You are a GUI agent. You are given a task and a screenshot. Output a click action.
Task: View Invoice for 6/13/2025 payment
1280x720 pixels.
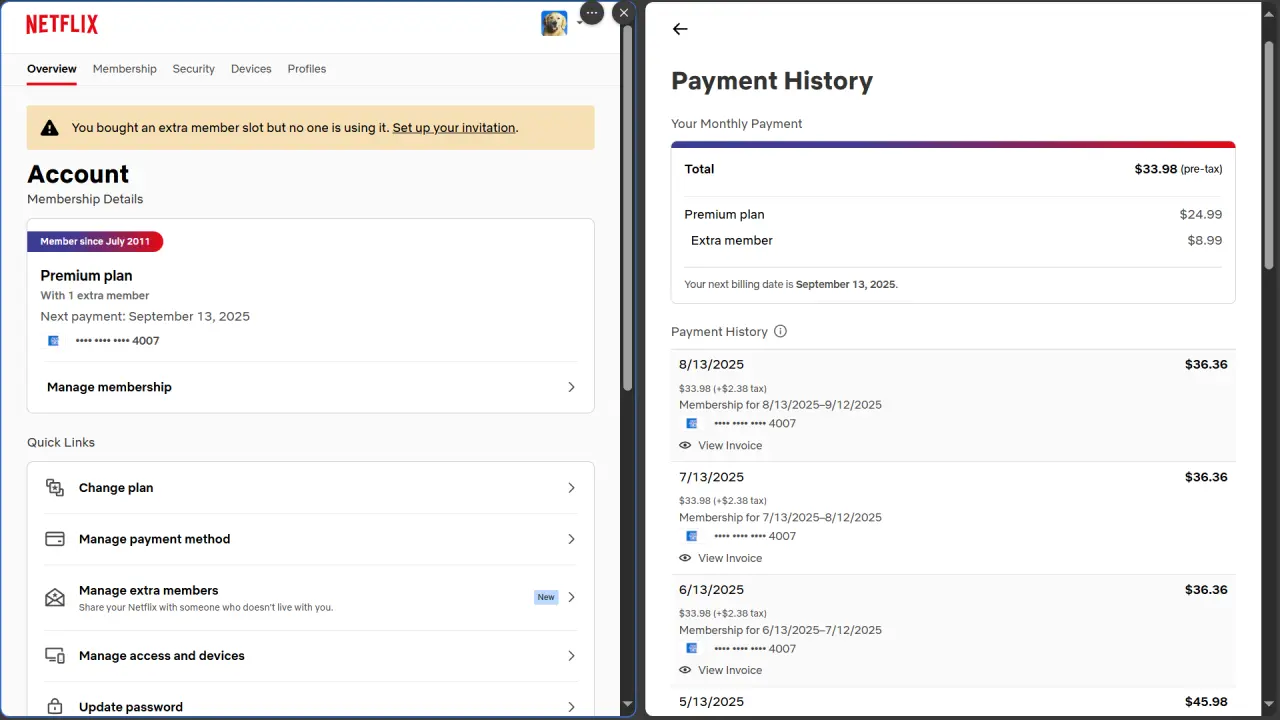pos(730,670)
